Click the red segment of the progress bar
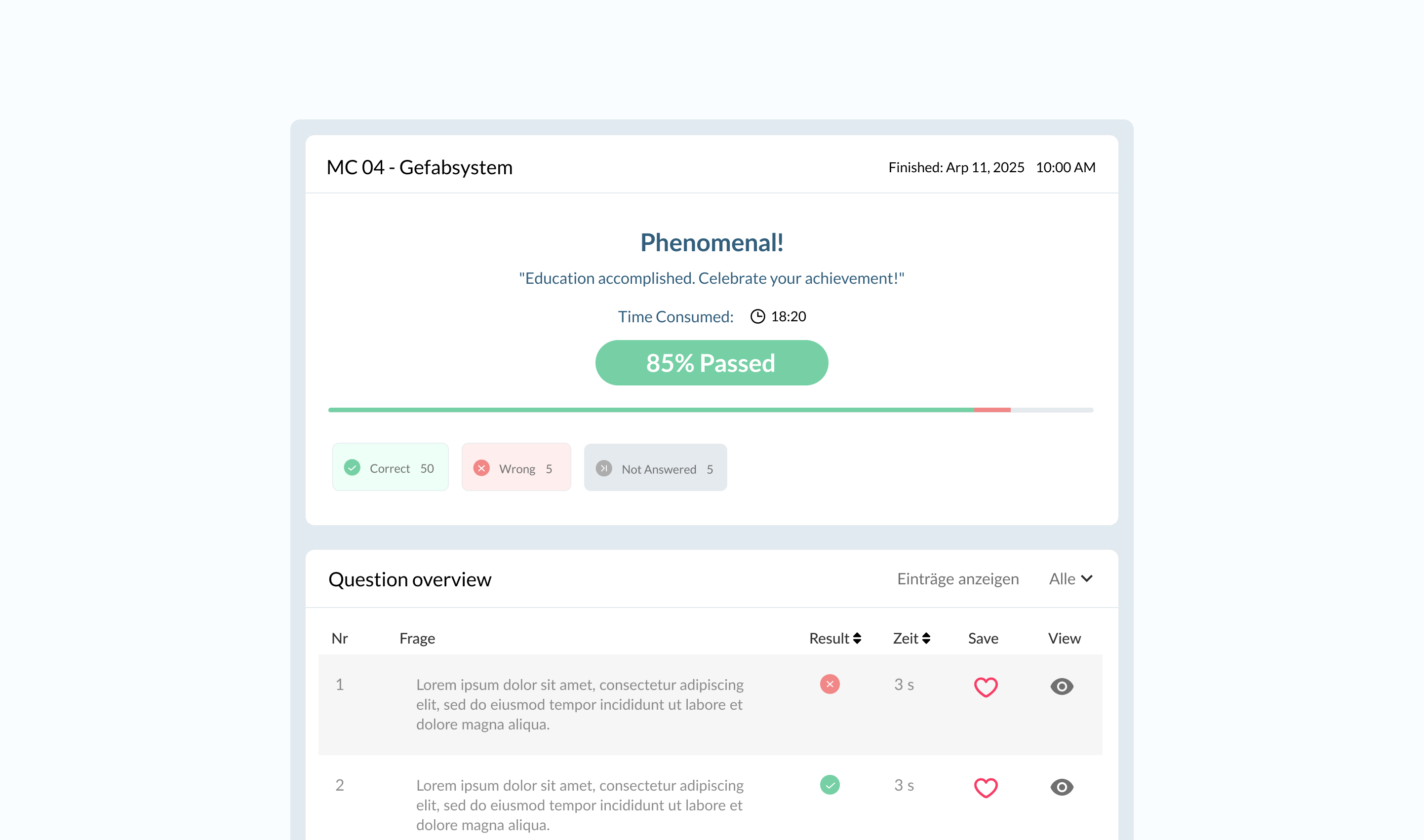This screenshot has height=840, width=1424. coord(992,410)
